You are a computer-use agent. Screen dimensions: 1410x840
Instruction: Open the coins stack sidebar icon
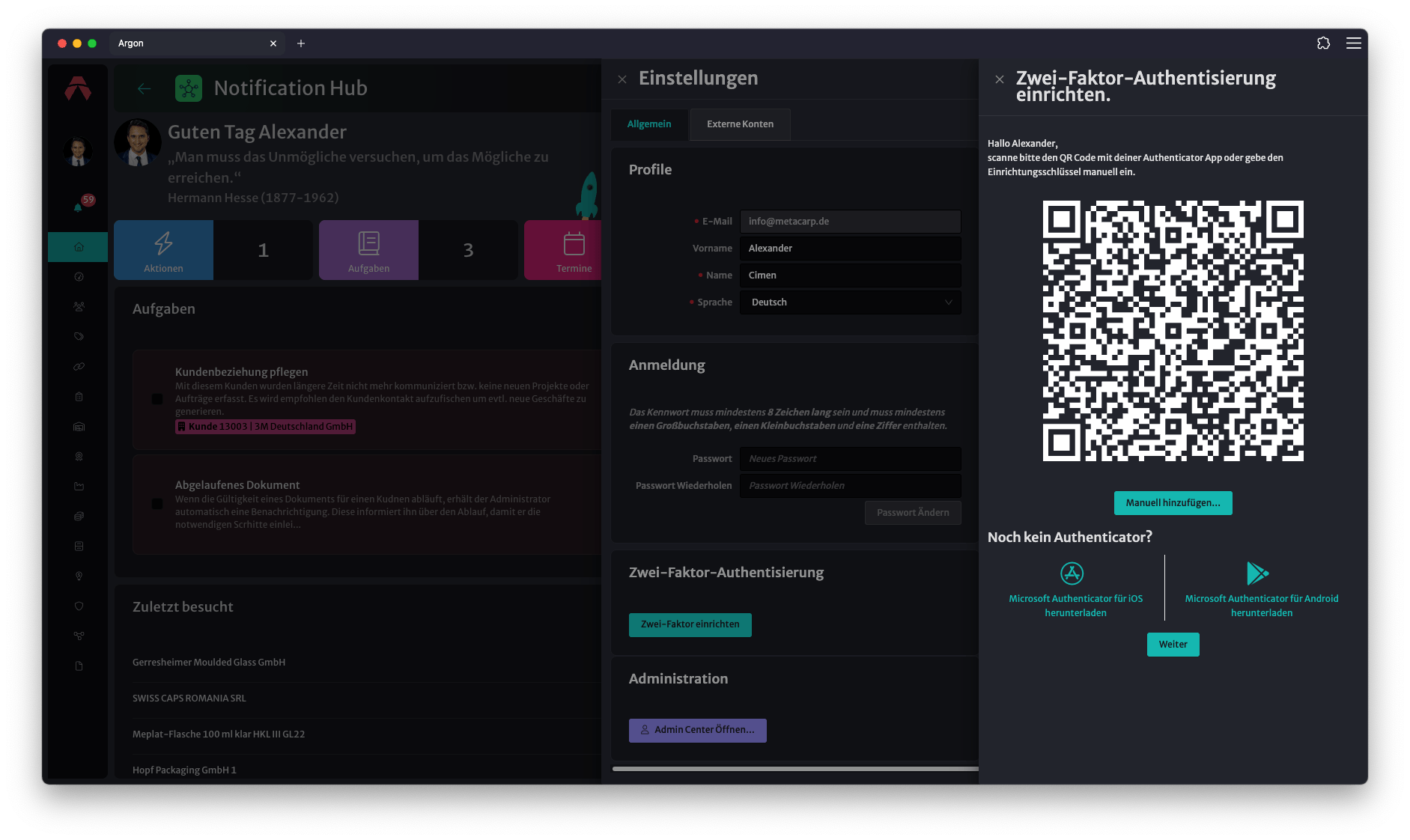pyautogui.click(x=79, y=517)
